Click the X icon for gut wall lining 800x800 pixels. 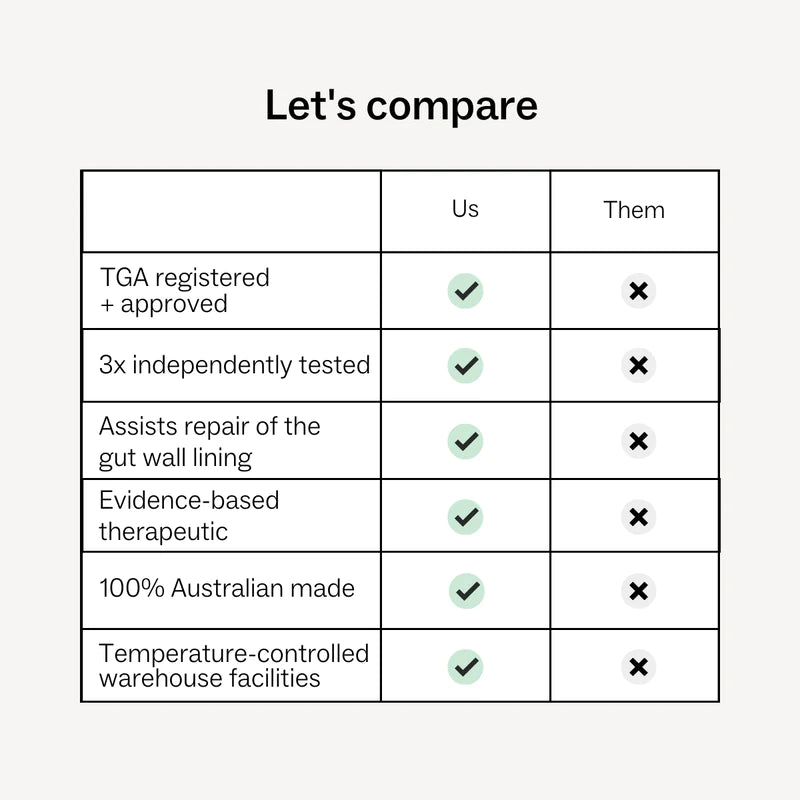[x=638, y=441]
